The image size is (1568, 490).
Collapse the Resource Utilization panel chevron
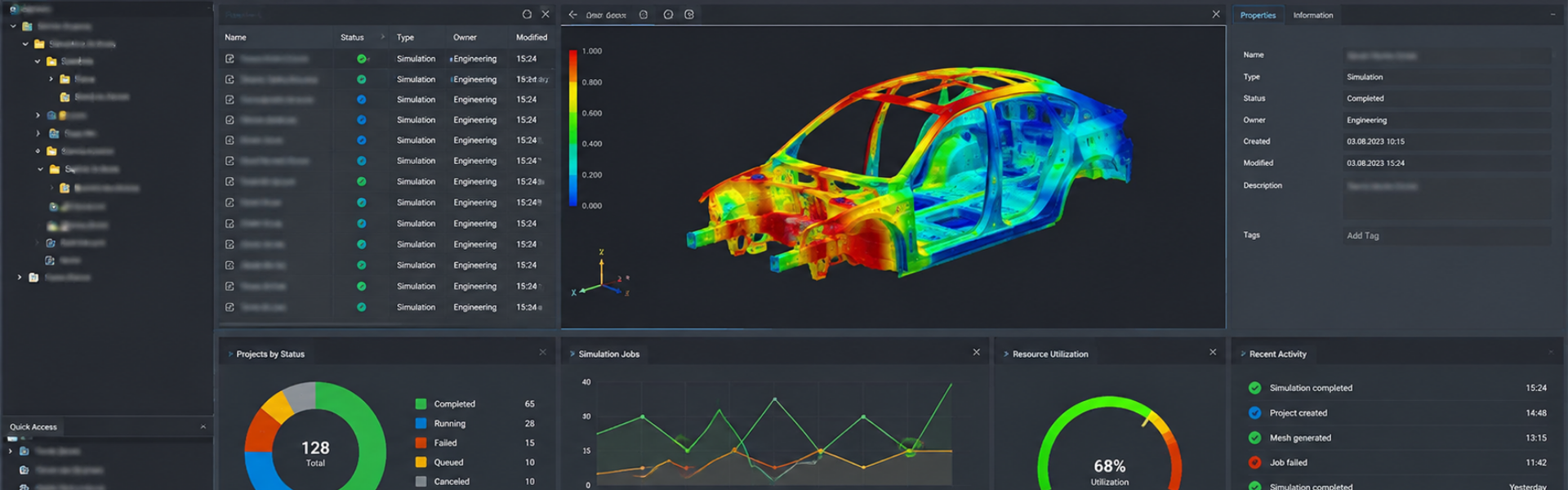(1006, 354)
